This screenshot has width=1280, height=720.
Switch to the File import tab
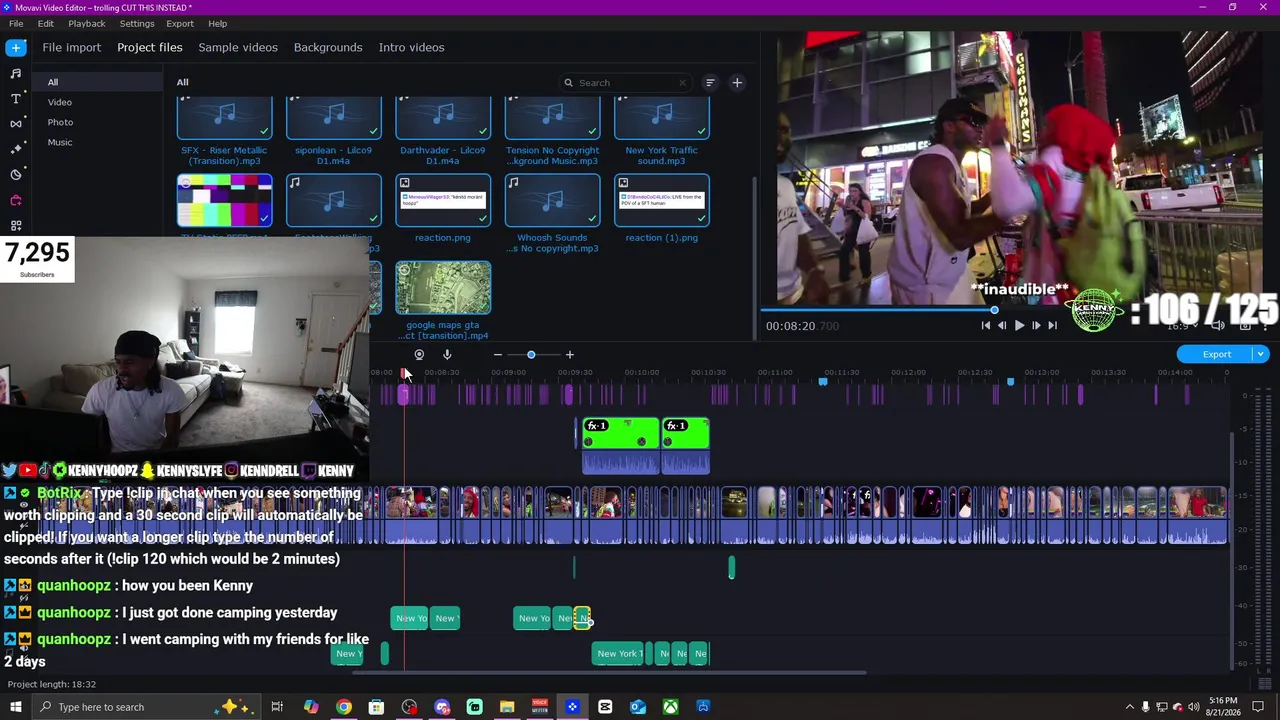tap(72, 47)
